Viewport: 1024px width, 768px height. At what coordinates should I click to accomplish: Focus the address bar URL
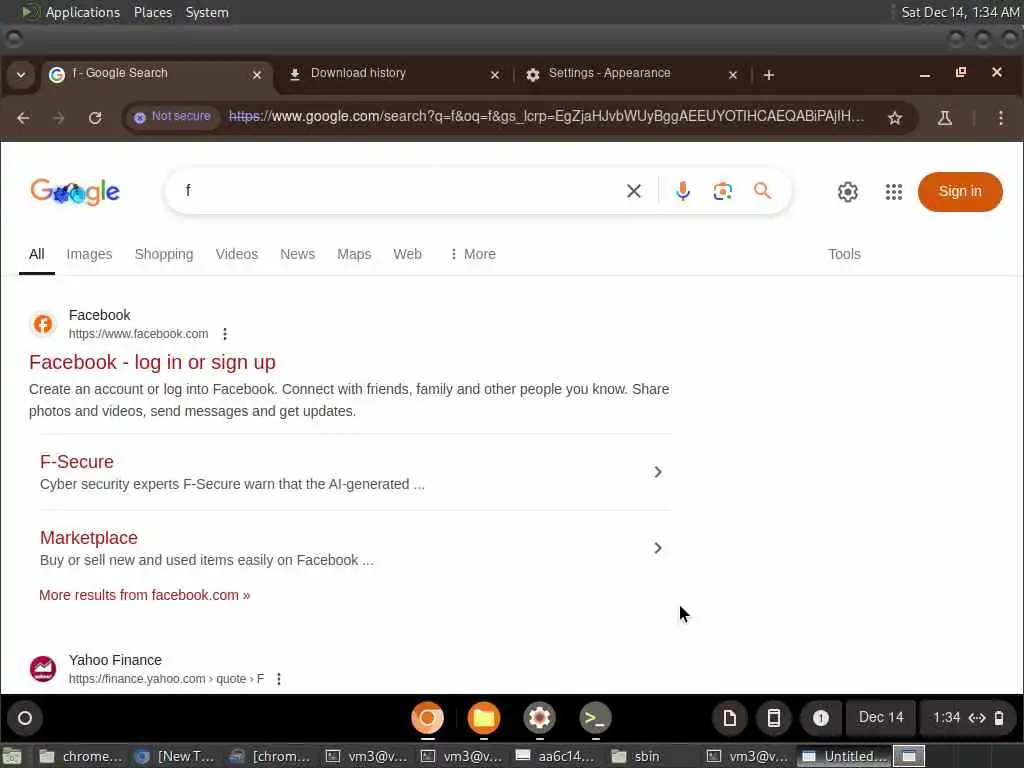[546, 117]
